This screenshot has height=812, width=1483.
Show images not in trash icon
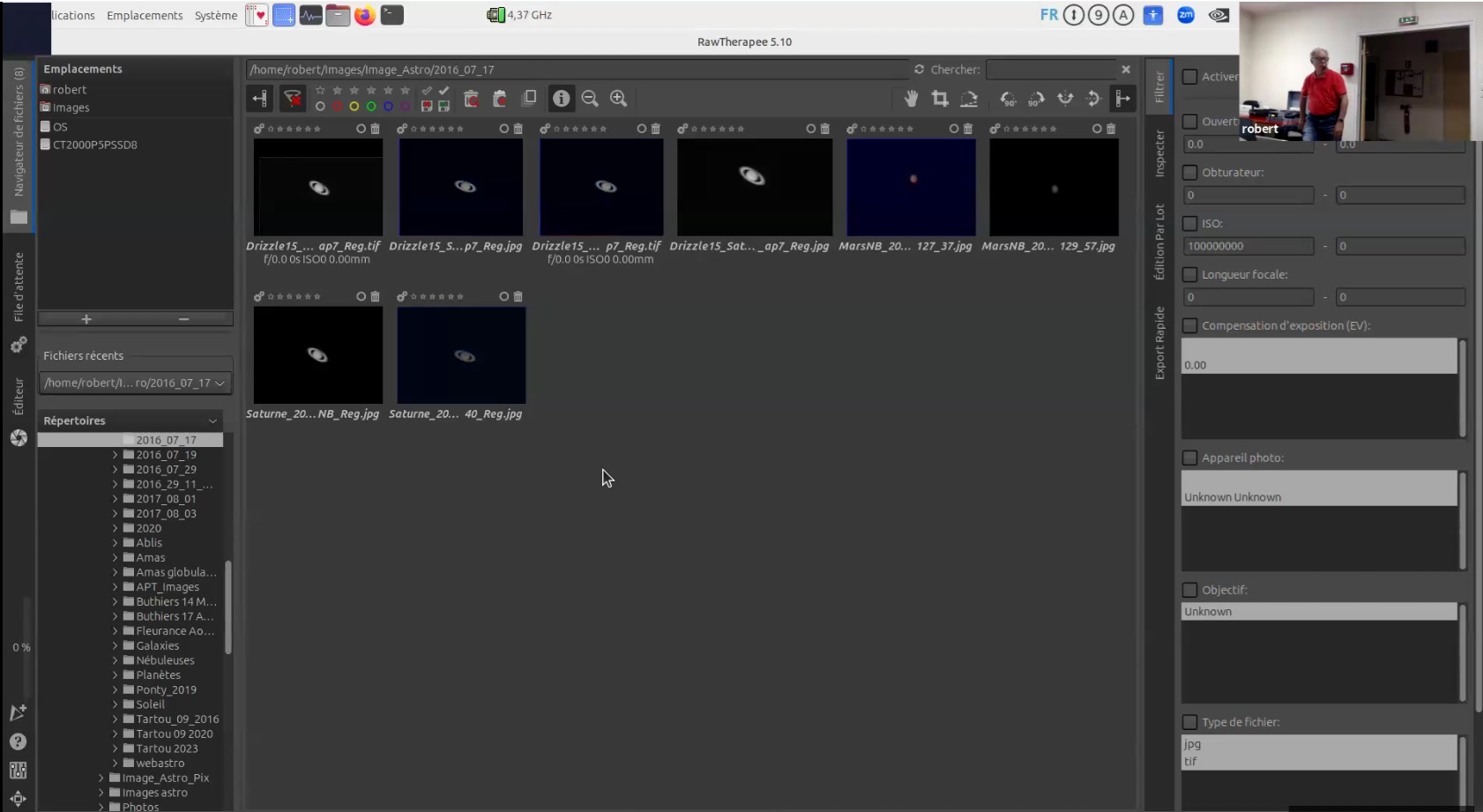pyautogui.click(x=500, y=99)
